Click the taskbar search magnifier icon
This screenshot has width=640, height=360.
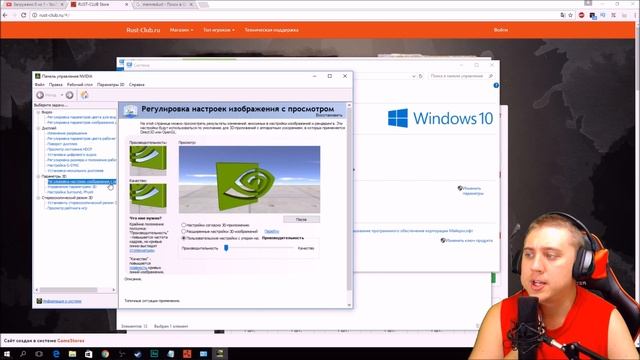click(23, 354)
